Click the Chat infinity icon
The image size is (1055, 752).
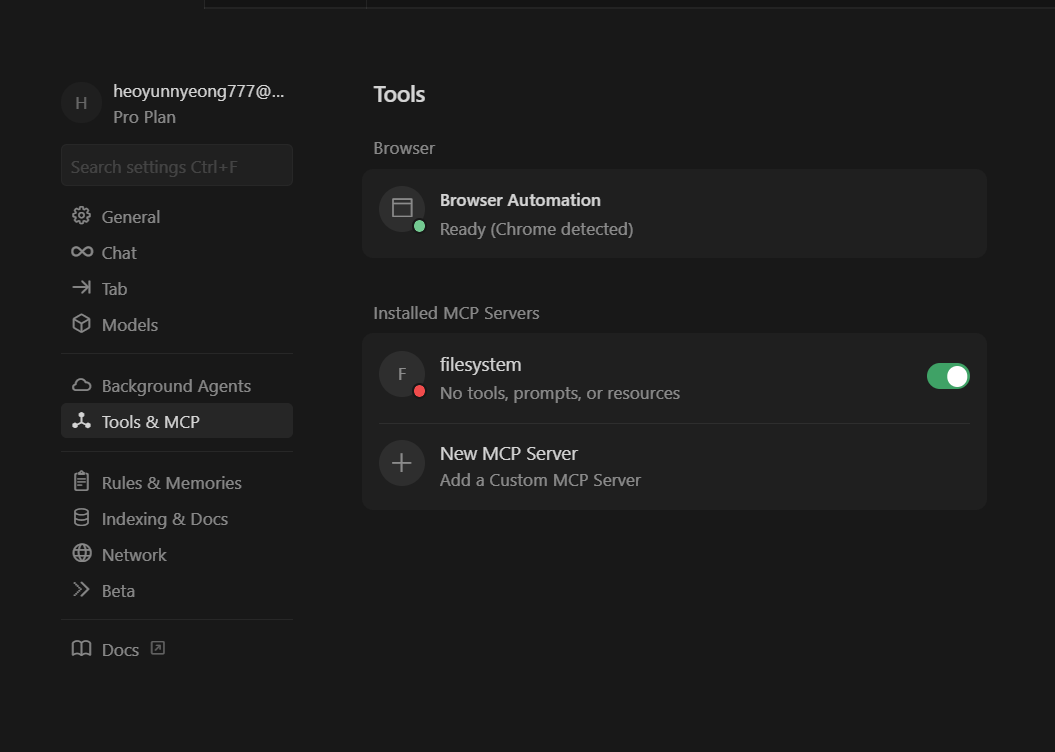coord(82,252)
